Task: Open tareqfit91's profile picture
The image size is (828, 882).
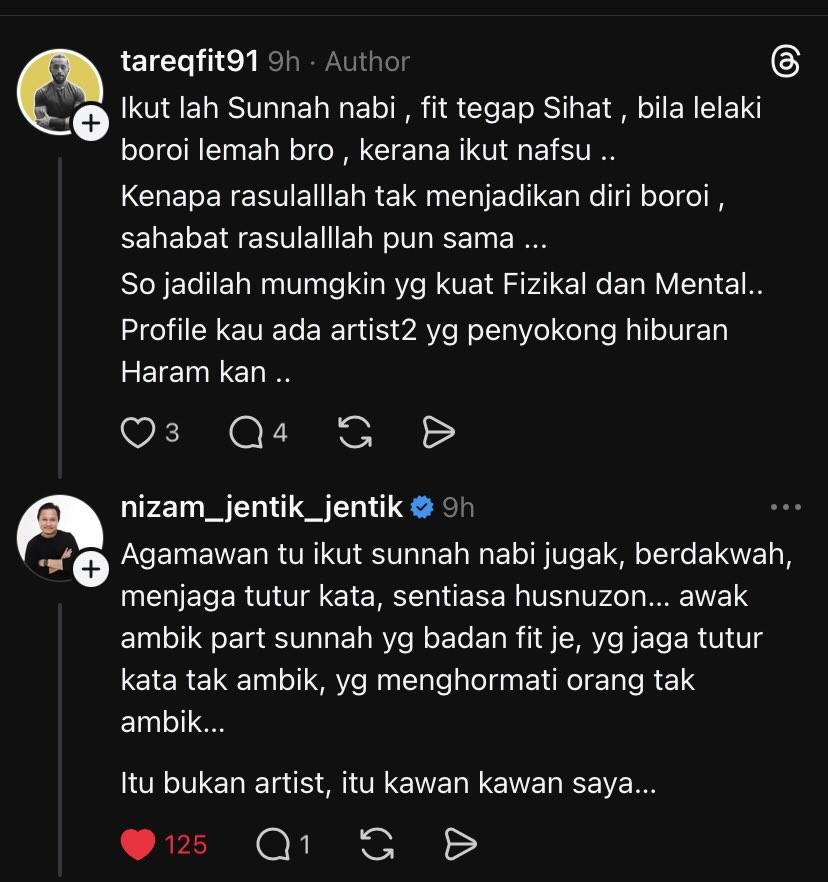Action: click(58, 90)
